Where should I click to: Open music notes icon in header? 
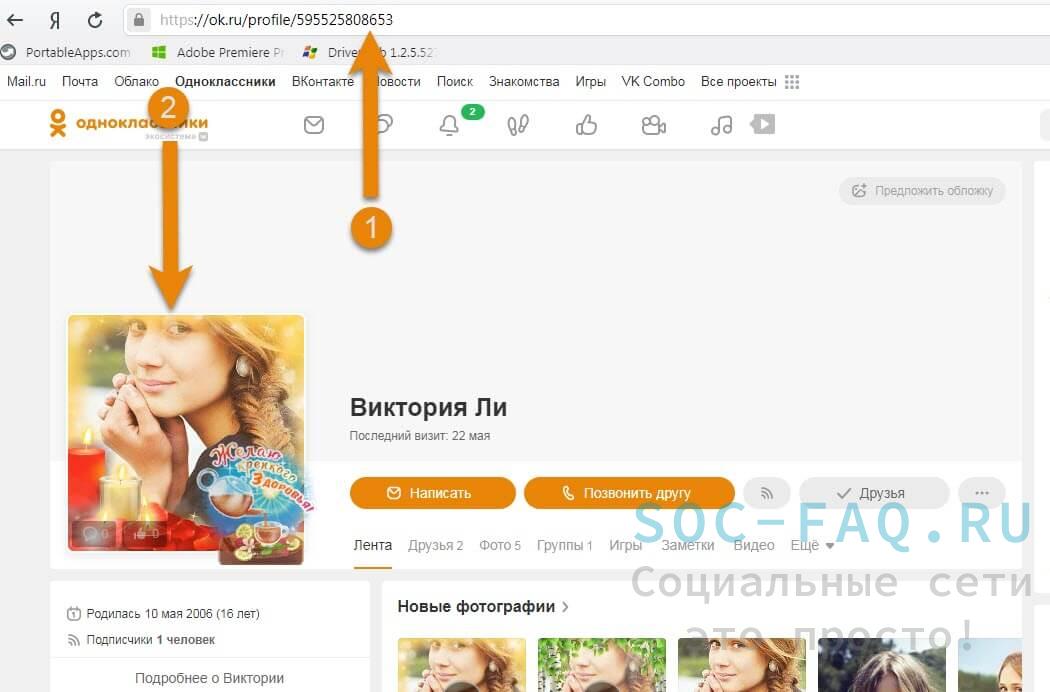[721, 125]
